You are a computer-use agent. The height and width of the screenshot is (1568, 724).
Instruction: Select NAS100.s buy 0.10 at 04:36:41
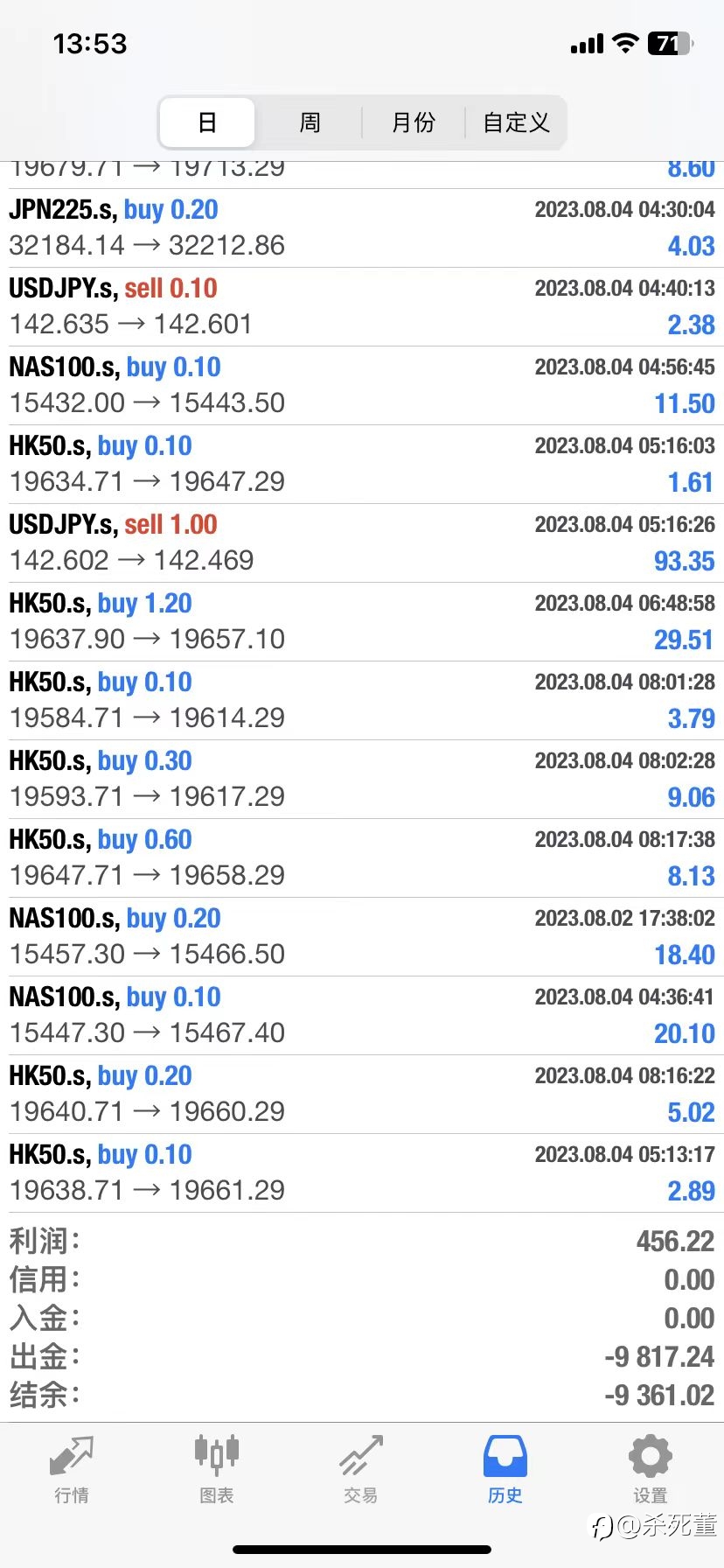[x=362, y=1016]
